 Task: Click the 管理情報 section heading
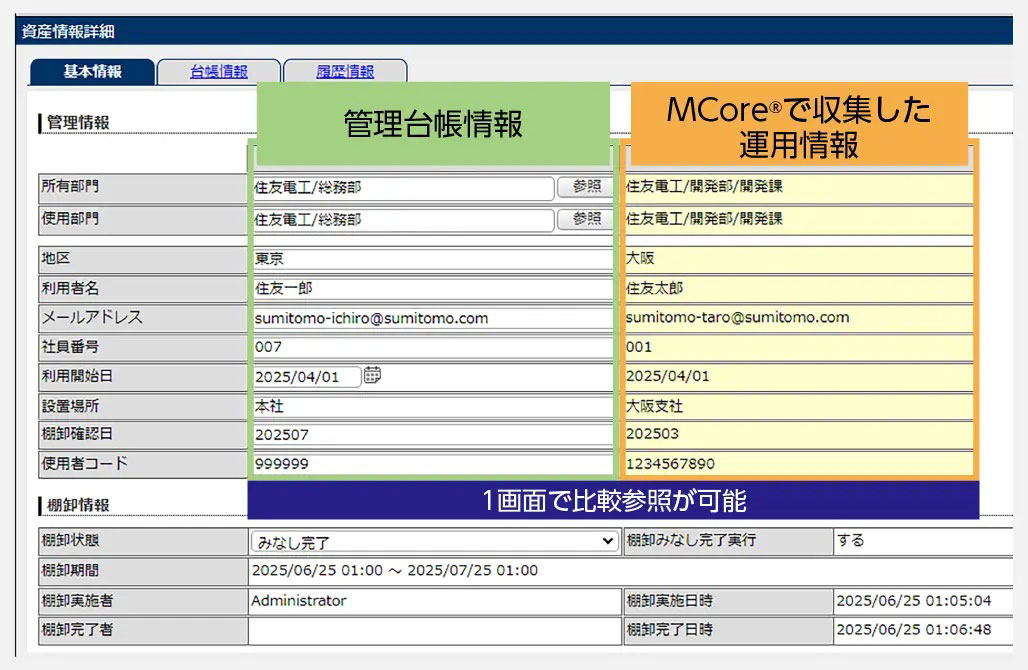(77, 123)
